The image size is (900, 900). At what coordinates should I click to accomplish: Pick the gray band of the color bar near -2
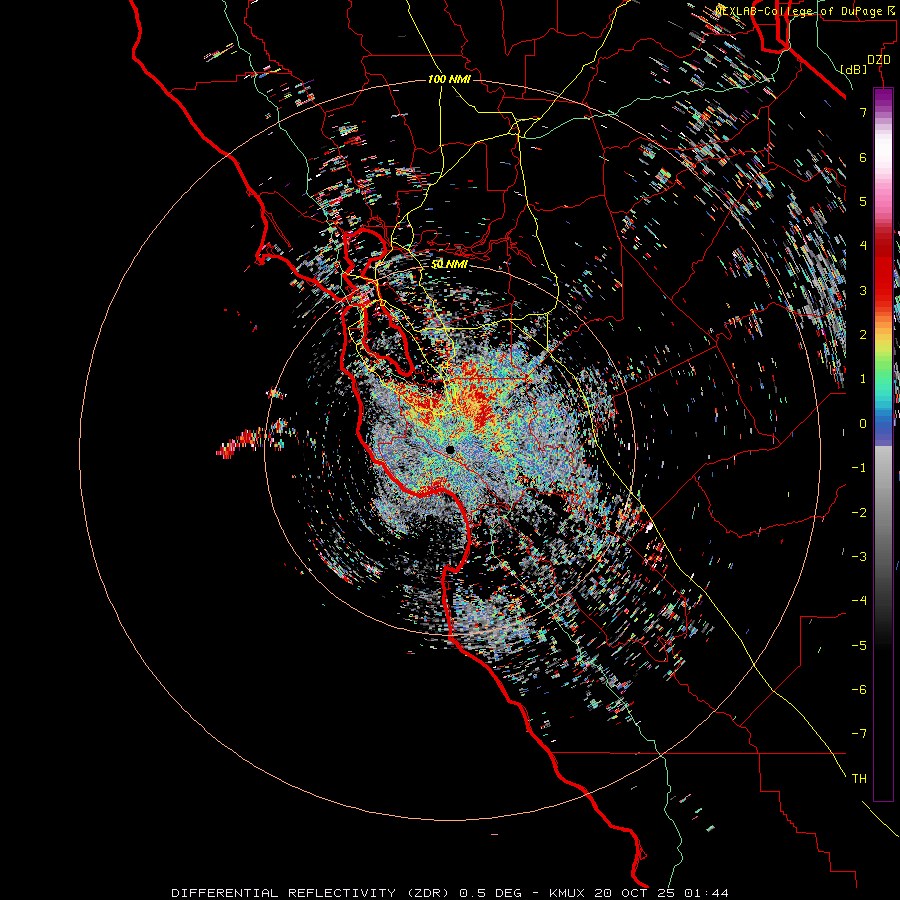(x=883, y=511)
